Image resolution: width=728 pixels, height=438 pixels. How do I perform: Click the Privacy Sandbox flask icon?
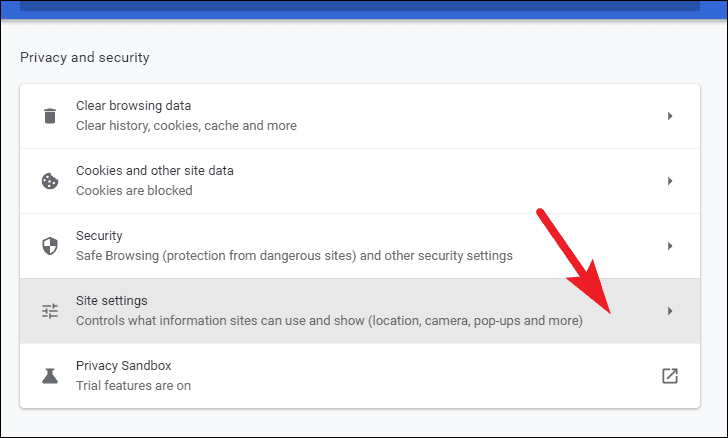(x=50, y=376)
